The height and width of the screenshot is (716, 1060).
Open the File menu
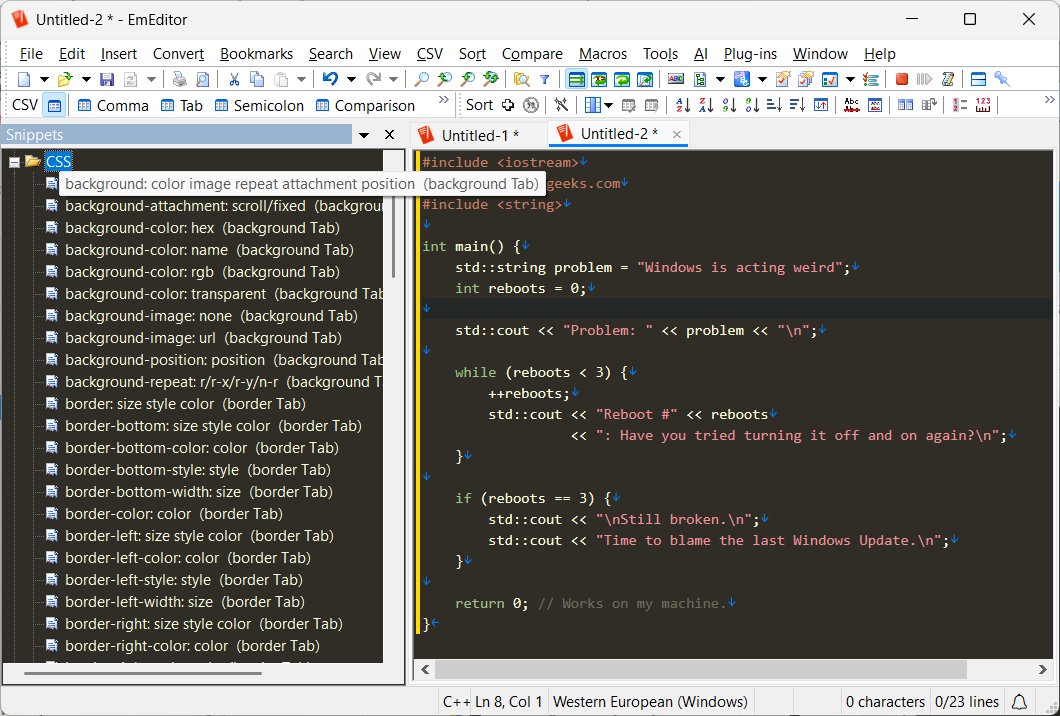click(x=31, y=53)
